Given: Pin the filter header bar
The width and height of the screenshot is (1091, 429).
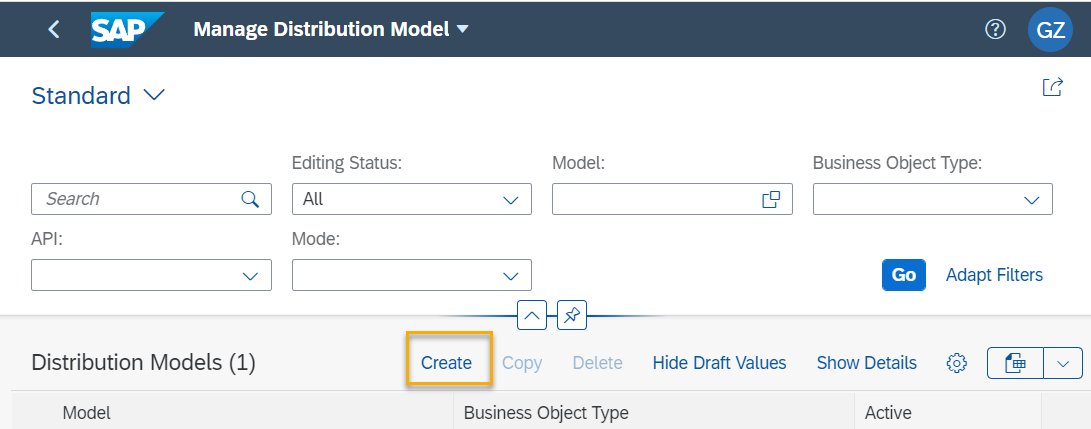Looking at the screenshot, I should point(572,316).
